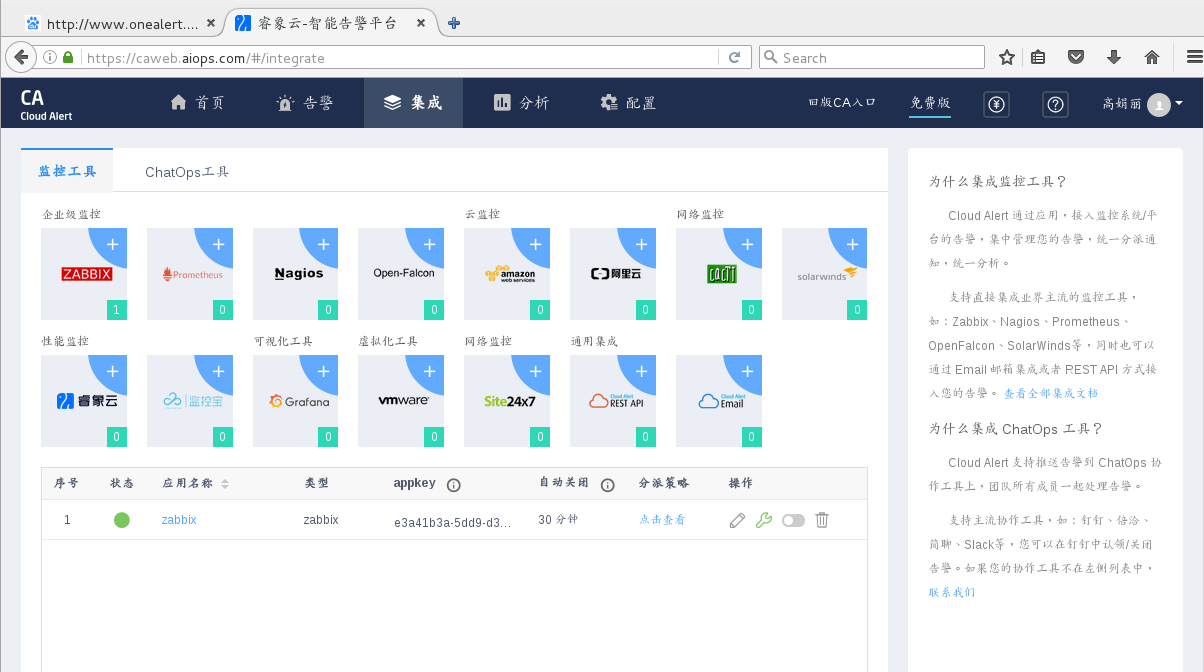Select the appkey value e3a41b3a-5dd9-d3...
This screenshot has width=1204, height=672.
[x=453, y=522]
